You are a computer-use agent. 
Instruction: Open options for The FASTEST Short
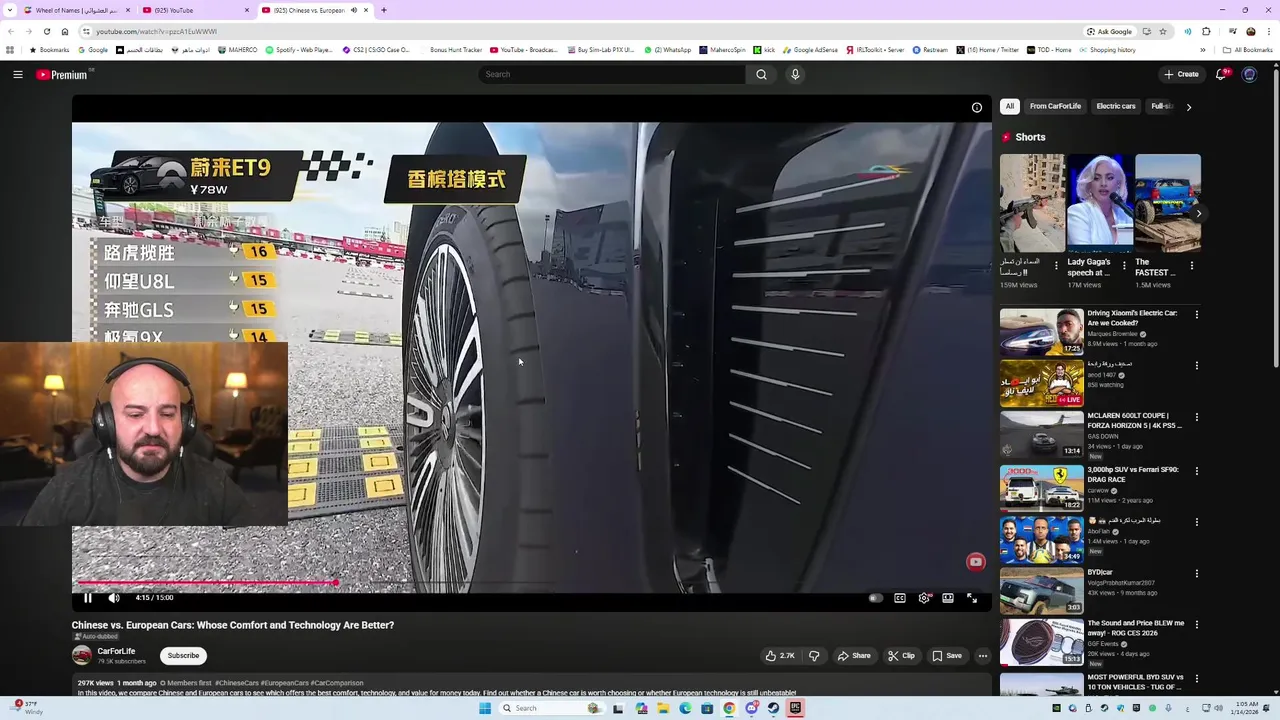click(x=1191, y=266)
